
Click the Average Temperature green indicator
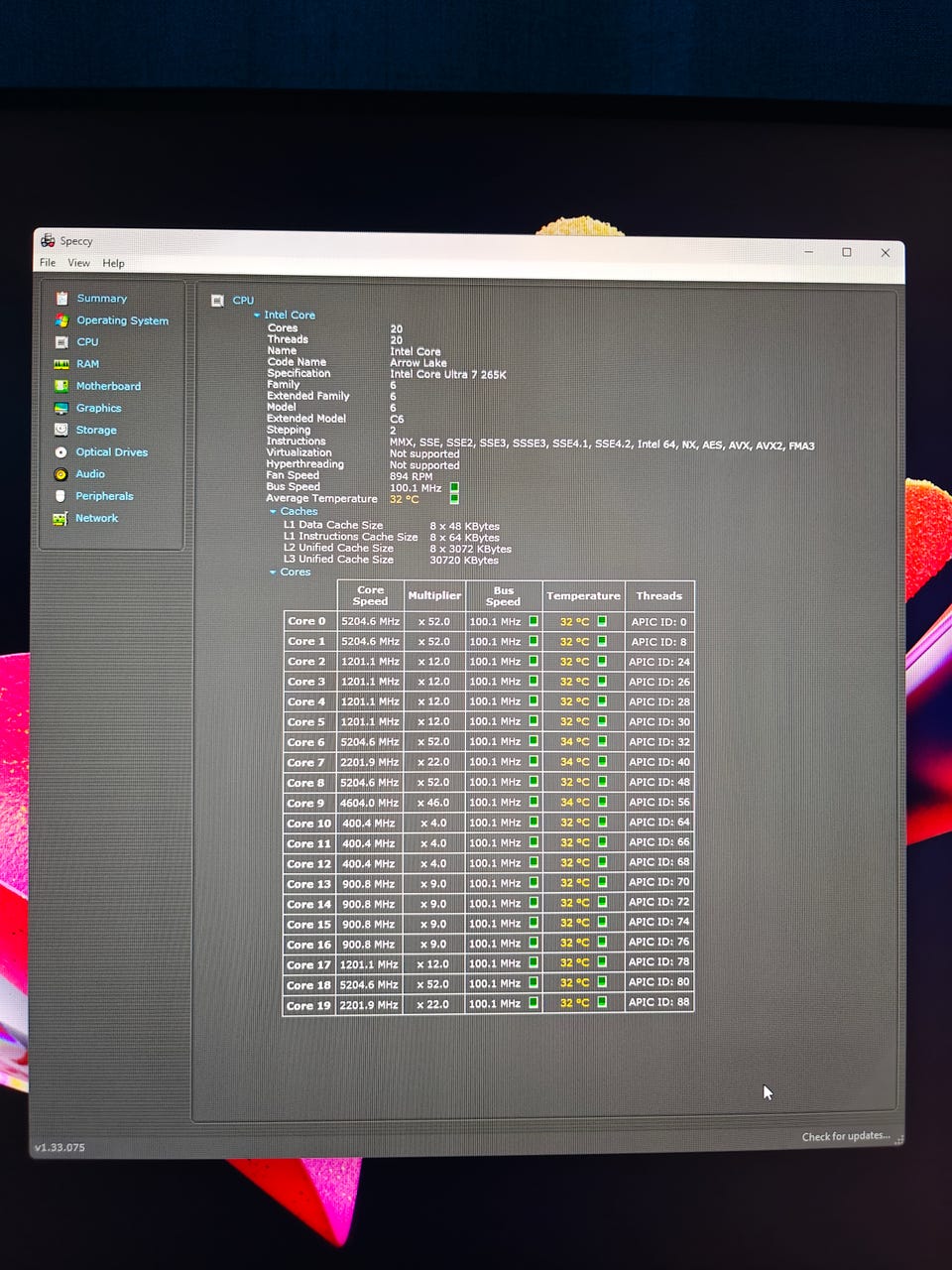[454, 499]
